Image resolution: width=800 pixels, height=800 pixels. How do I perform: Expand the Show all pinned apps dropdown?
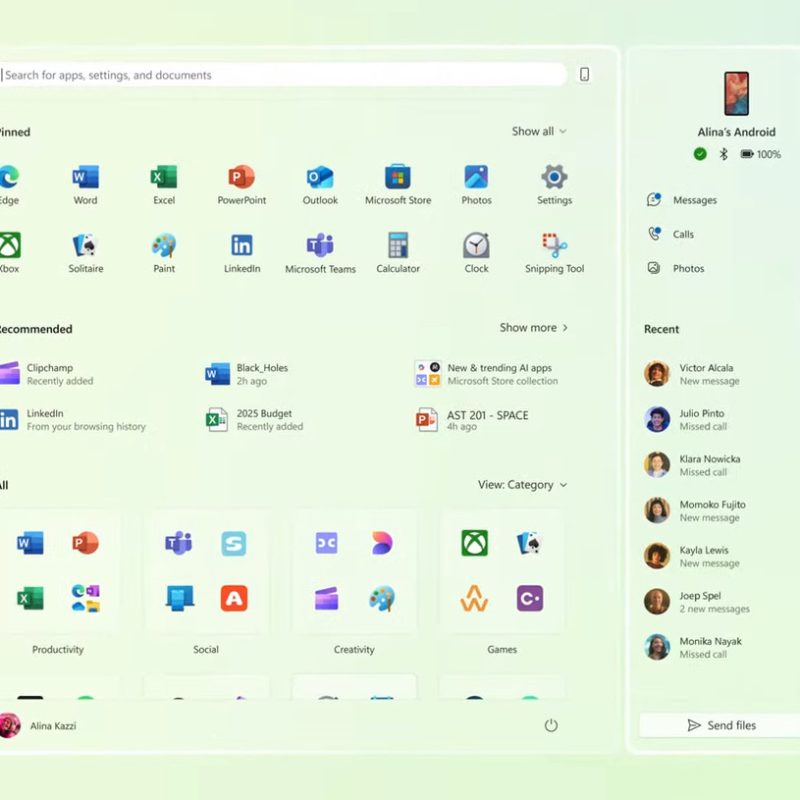coord(539,131)
